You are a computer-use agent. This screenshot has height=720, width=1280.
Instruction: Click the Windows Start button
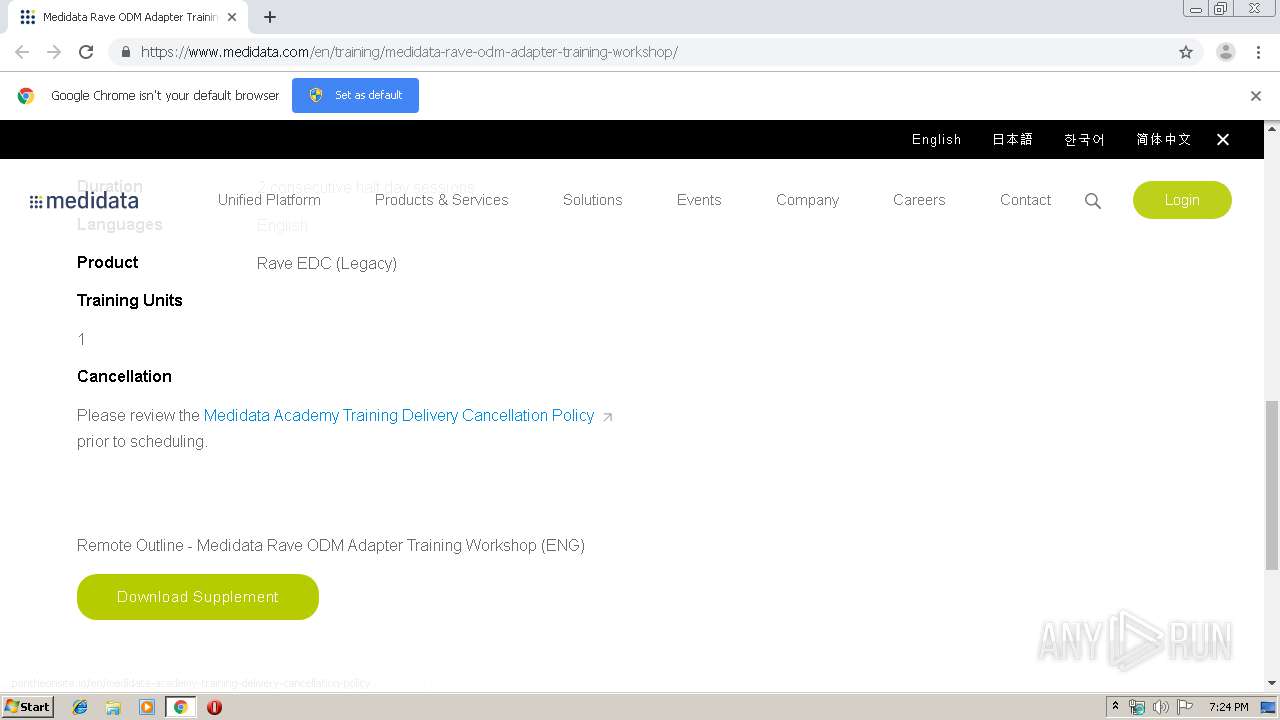pyautogui.click(x=28, y=707)
